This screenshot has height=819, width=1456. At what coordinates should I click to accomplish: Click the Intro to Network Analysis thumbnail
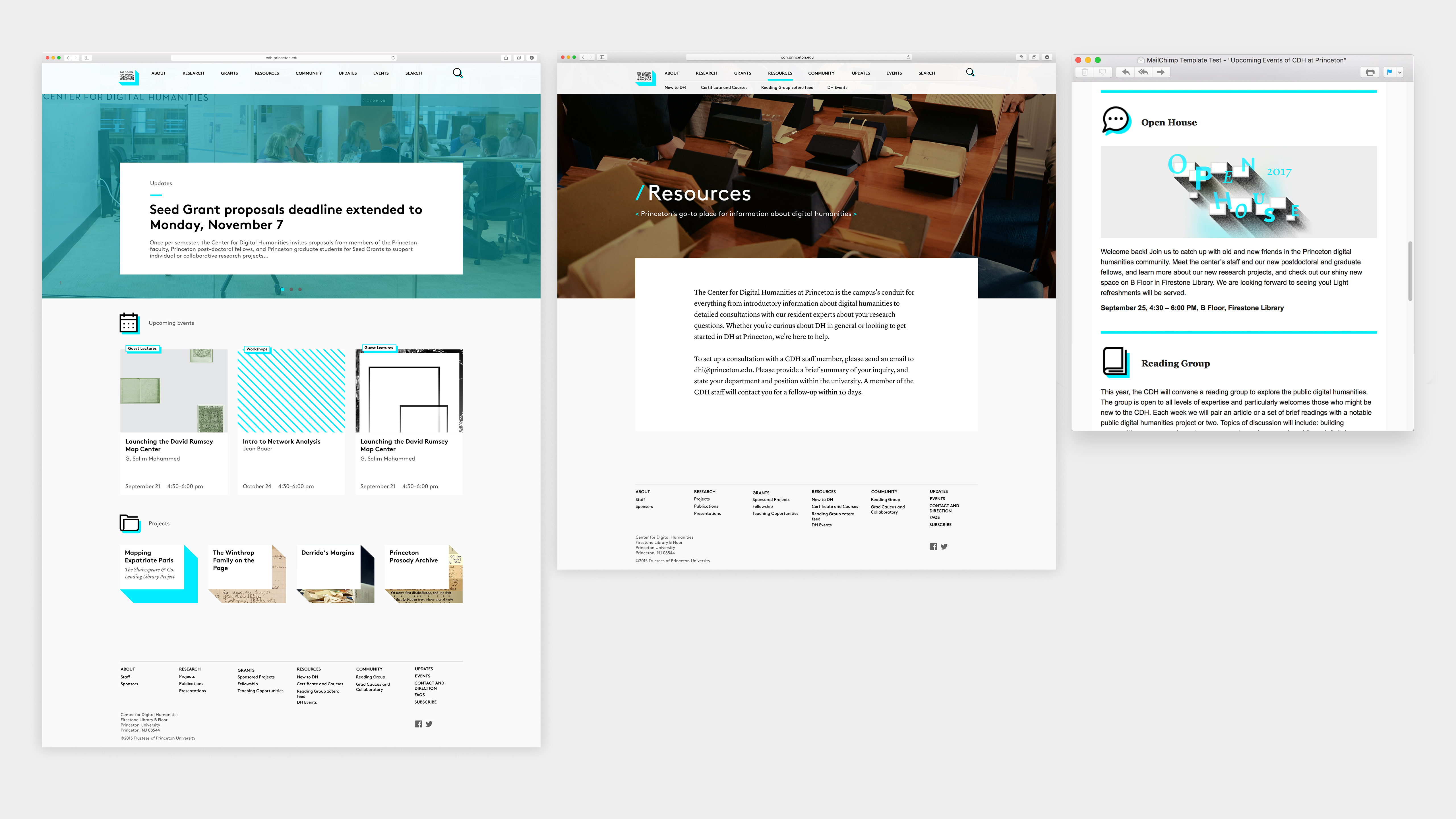pos(291,390)
